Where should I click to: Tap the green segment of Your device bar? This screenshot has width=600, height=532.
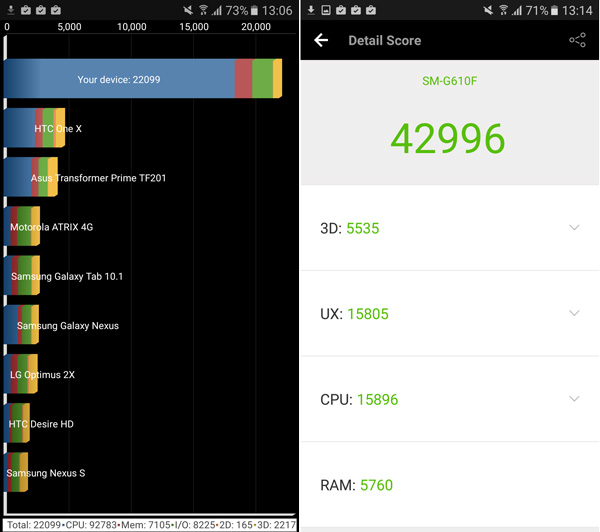pyautogui.click(x=263, y=78)
